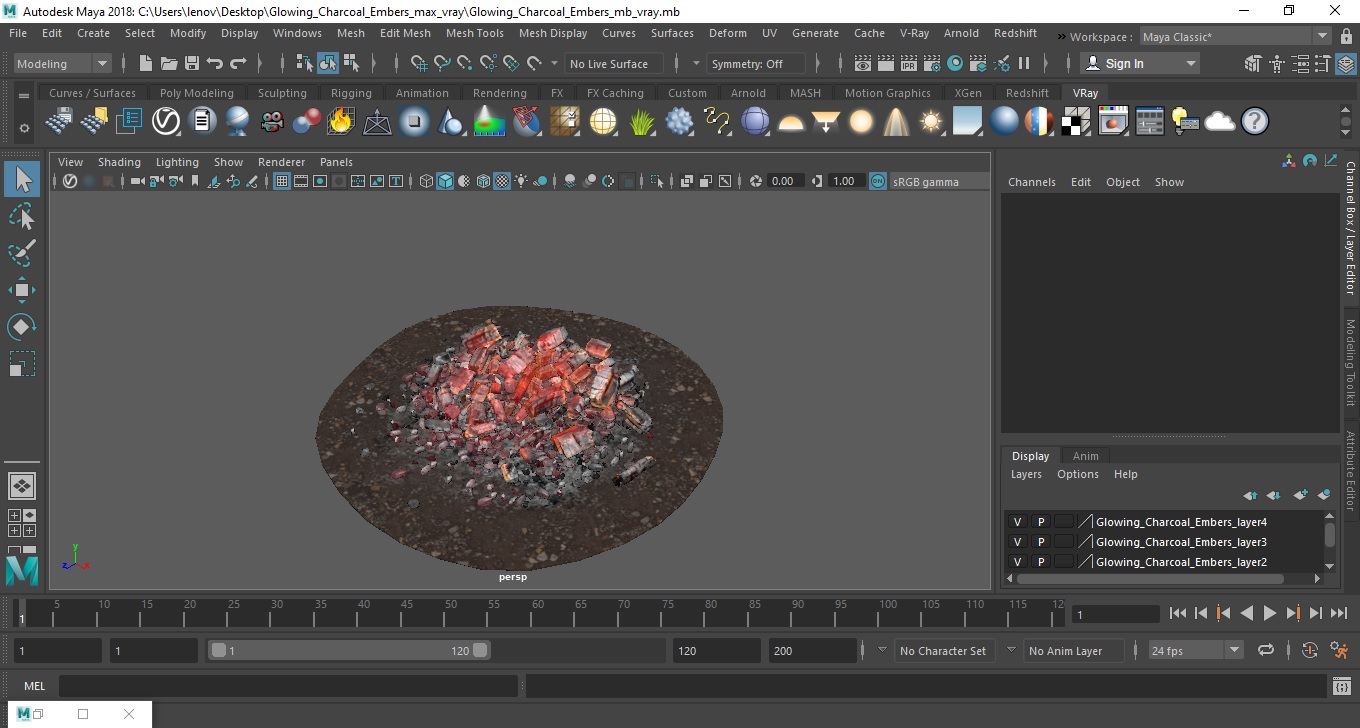Switch to the Rendering shelf tab
This screenshot has width=1360, height=728.
click(499, 93)
